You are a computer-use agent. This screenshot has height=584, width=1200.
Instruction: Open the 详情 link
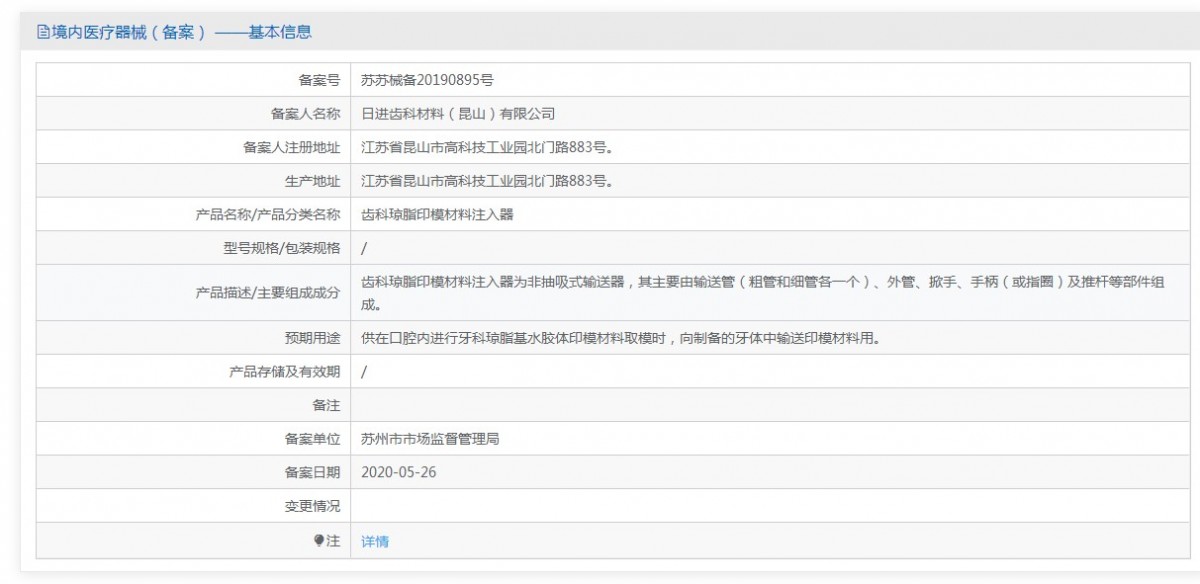click(375, 541)
